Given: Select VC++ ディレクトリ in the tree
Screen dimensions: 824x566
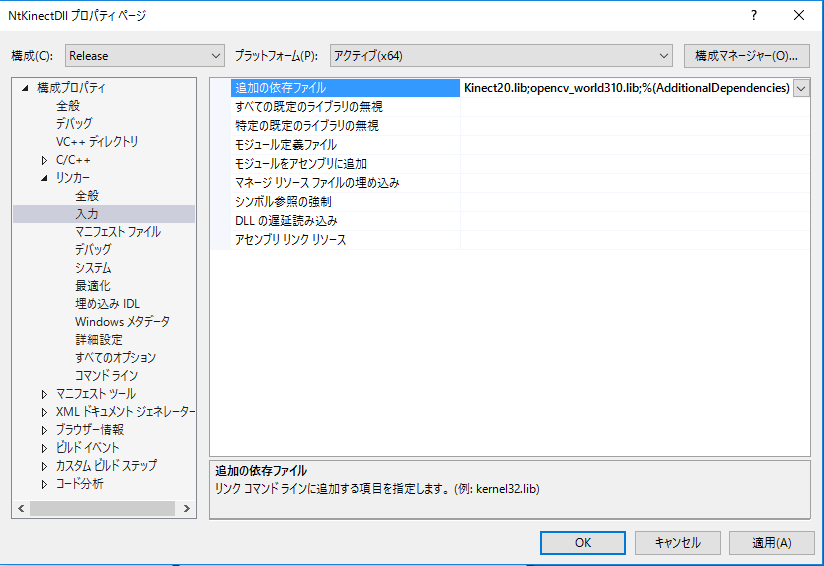Looking at the screenshot, I should (97, 142).
